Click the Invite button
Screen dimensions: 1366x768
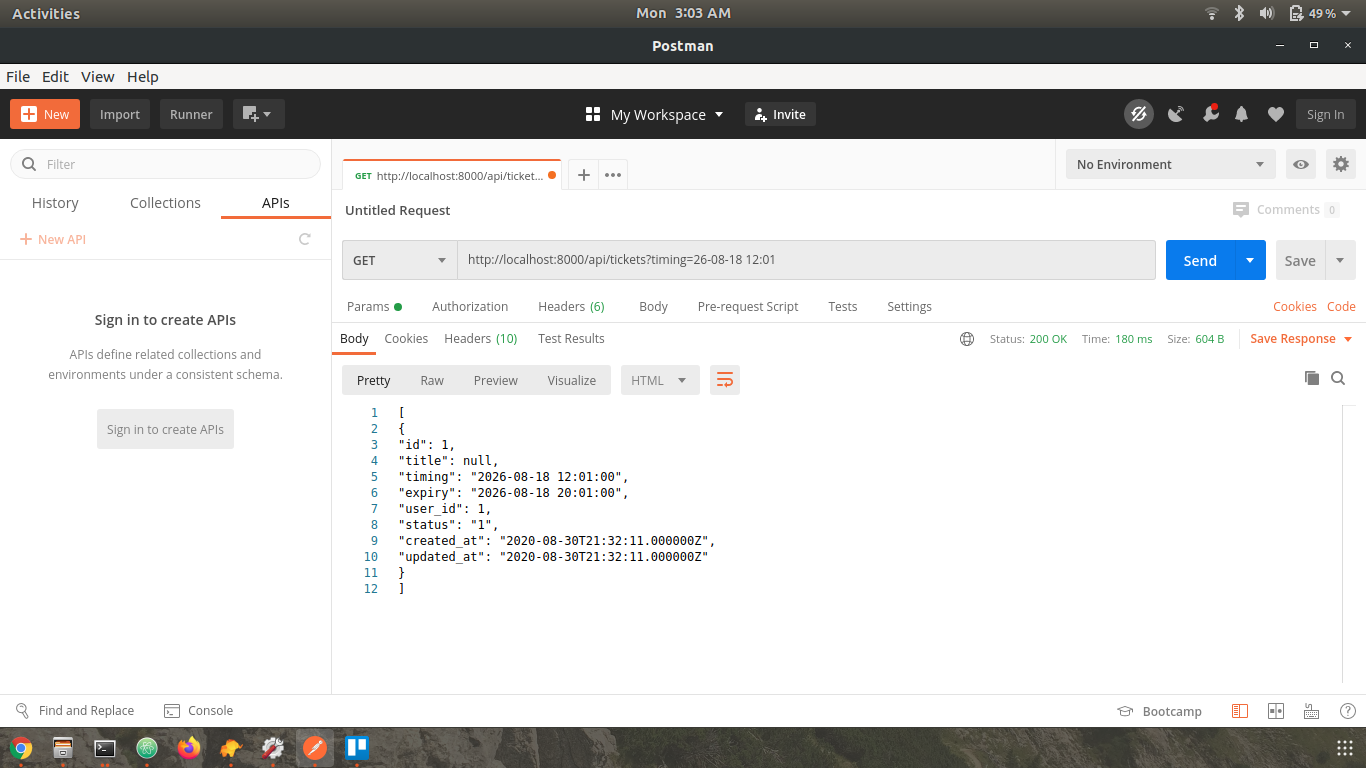click(x=780, y=114)
